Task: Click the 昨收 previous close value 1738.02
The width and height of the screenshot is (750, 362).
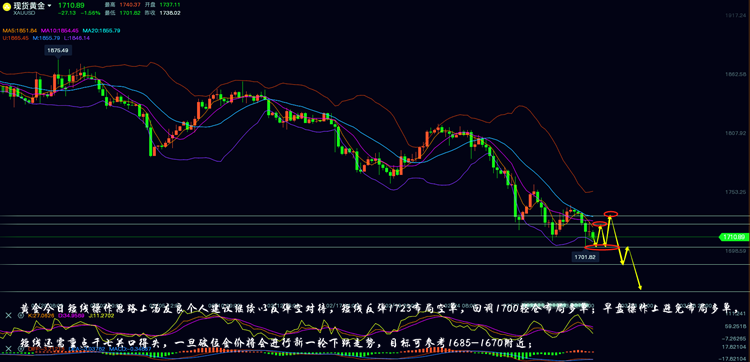Action: (x=171, y=13)
